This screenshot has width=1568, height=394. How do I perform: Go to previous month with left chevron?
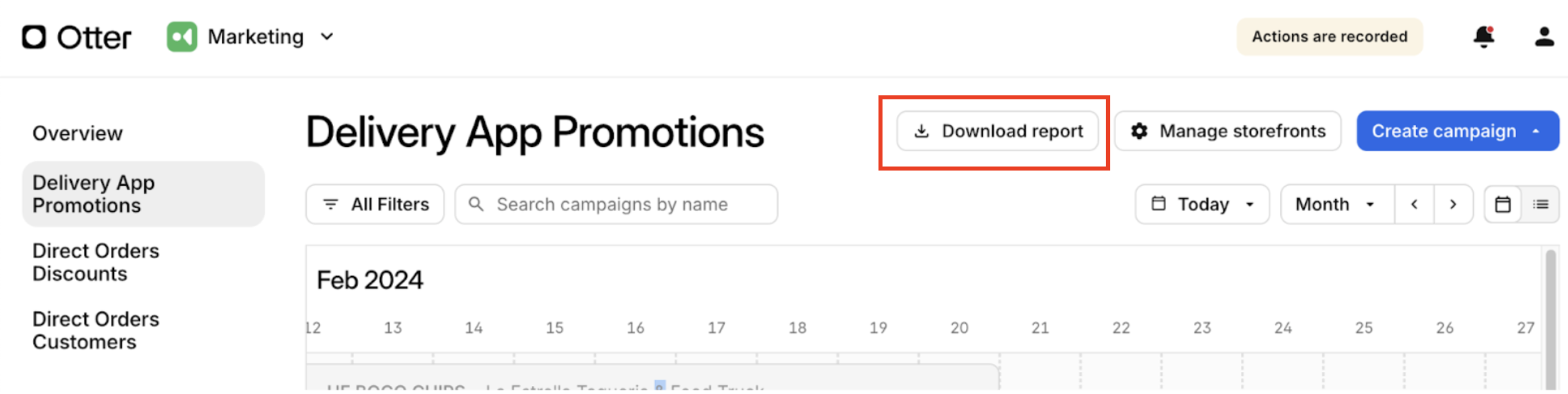1414,205
